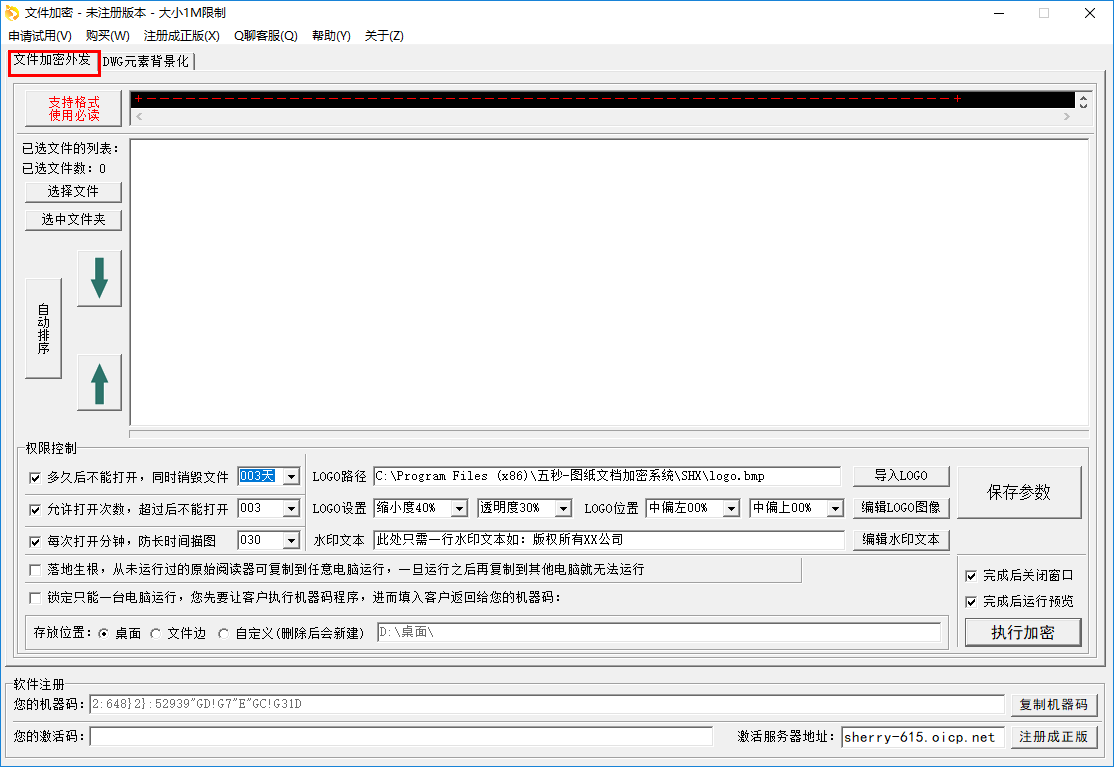Click the 水印文本 input field
Viewport: 1114px width, 767px height.
pyautogui.click(x=609, y=540)
